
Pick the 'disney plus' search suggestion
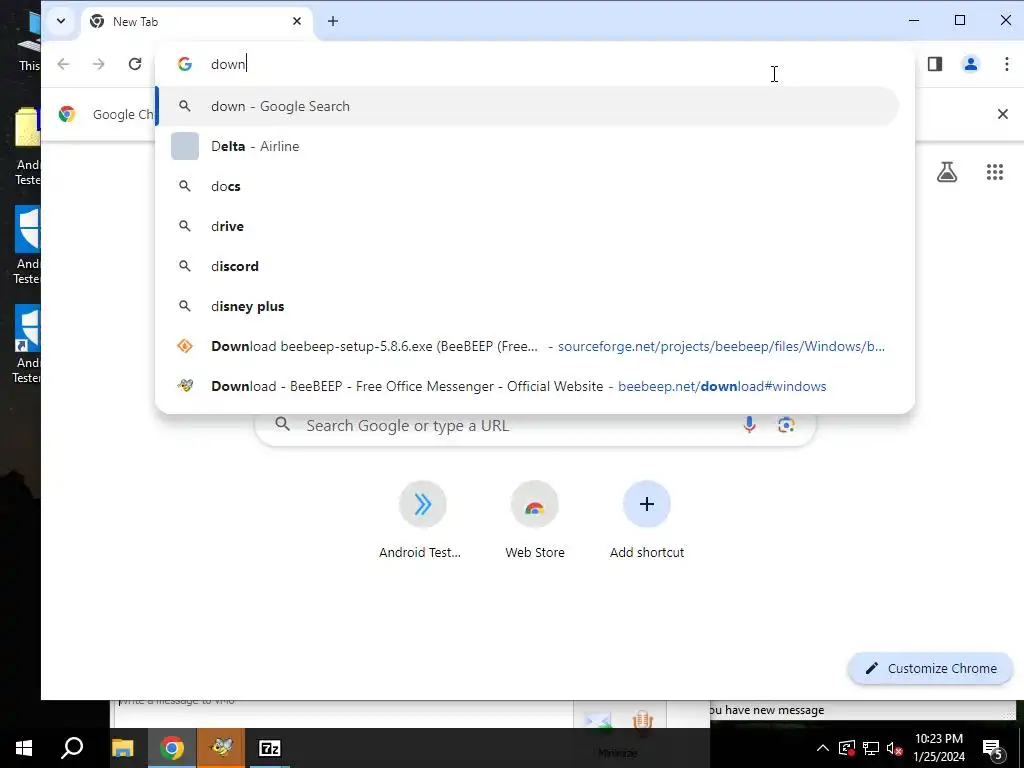pyautogui.click(x=528, y=306)
